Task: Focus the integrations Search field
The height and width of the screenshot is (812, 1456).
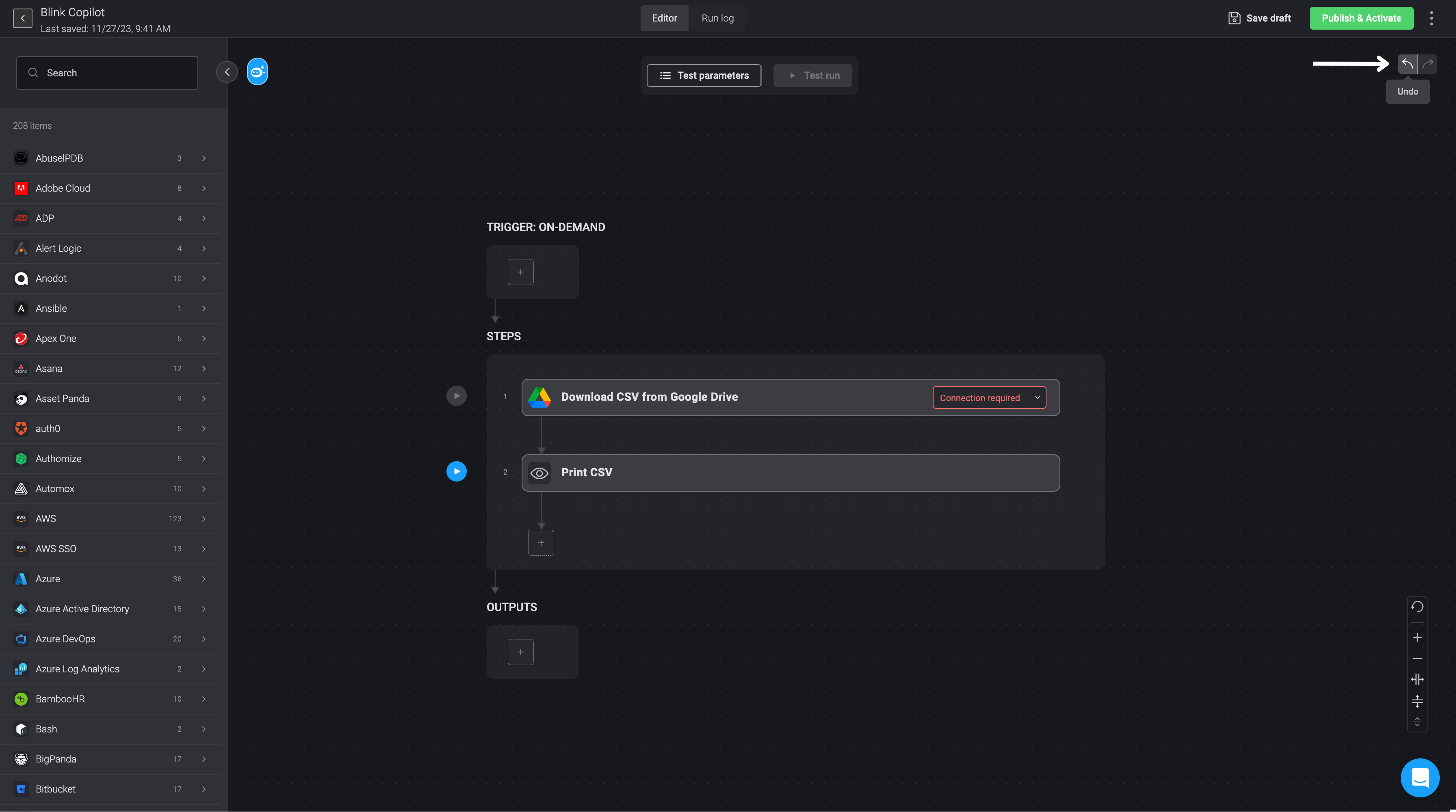Action: [x=107, y=73]
